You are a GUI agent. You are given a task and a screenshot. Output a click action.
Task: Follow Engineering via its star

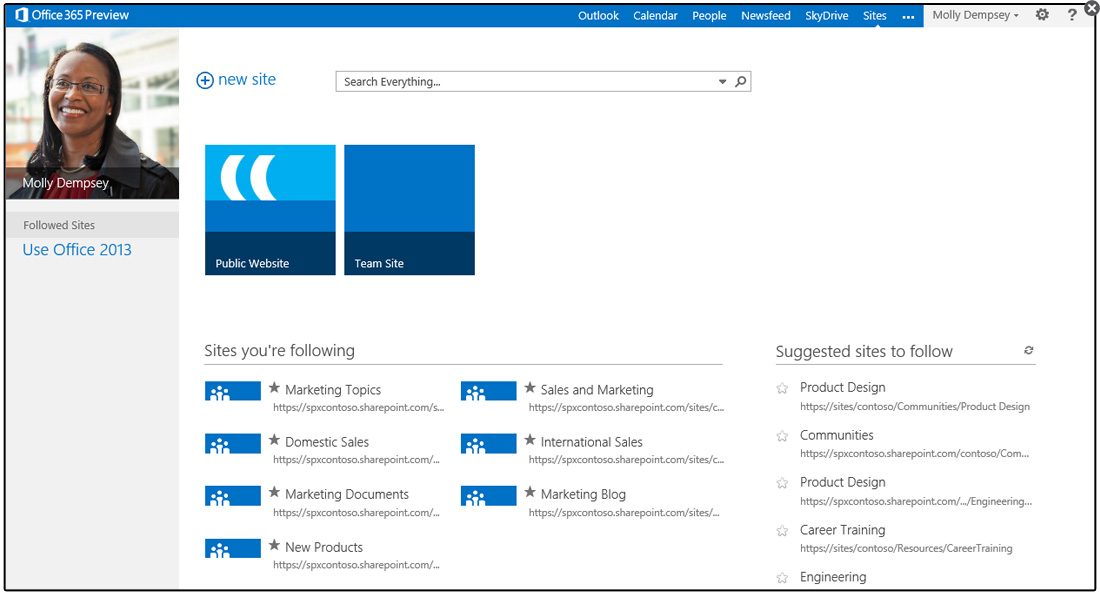782,578
